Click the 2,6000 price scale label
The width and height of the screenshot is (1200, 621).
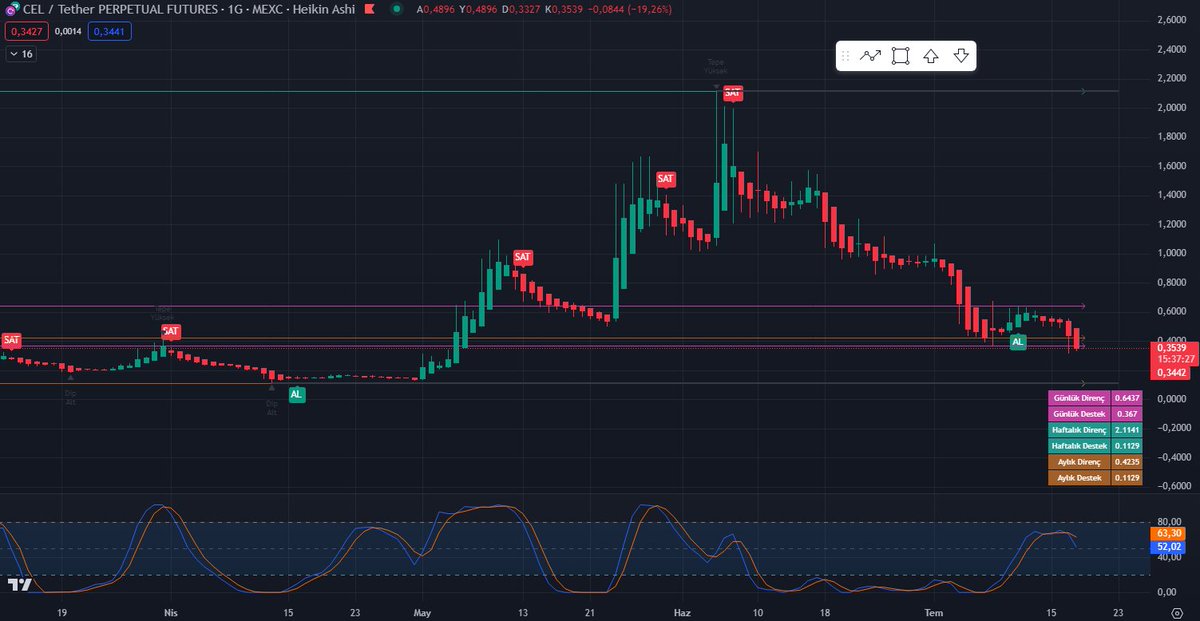pos(1171,20)
